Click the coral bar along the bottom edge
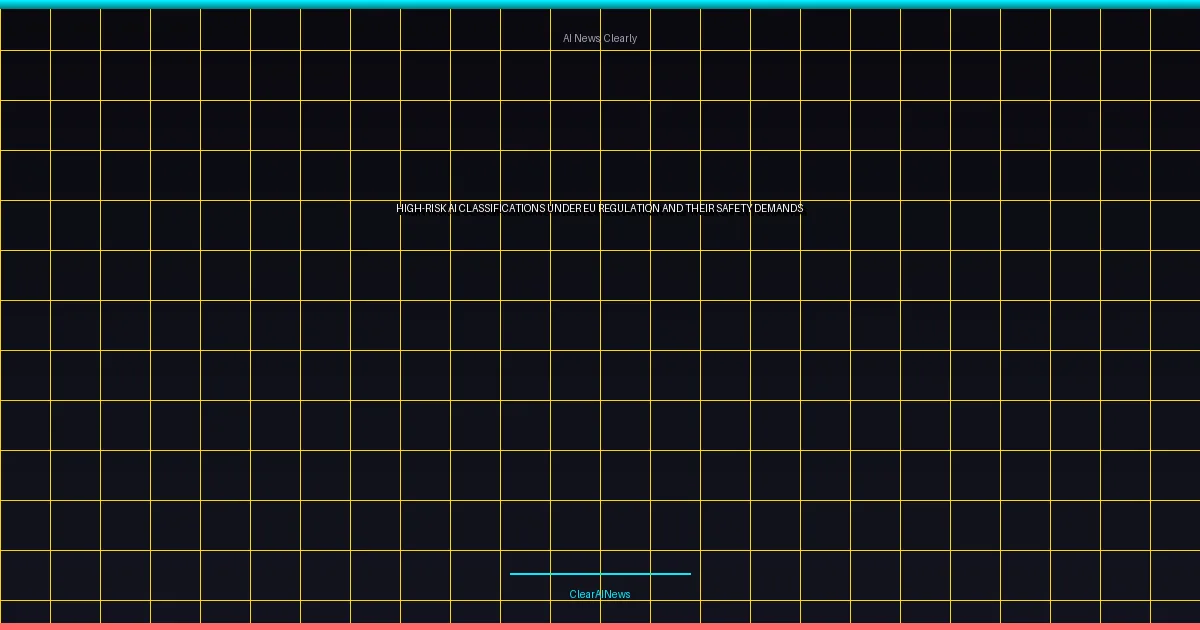1200x630 pixels. [600, 626]
